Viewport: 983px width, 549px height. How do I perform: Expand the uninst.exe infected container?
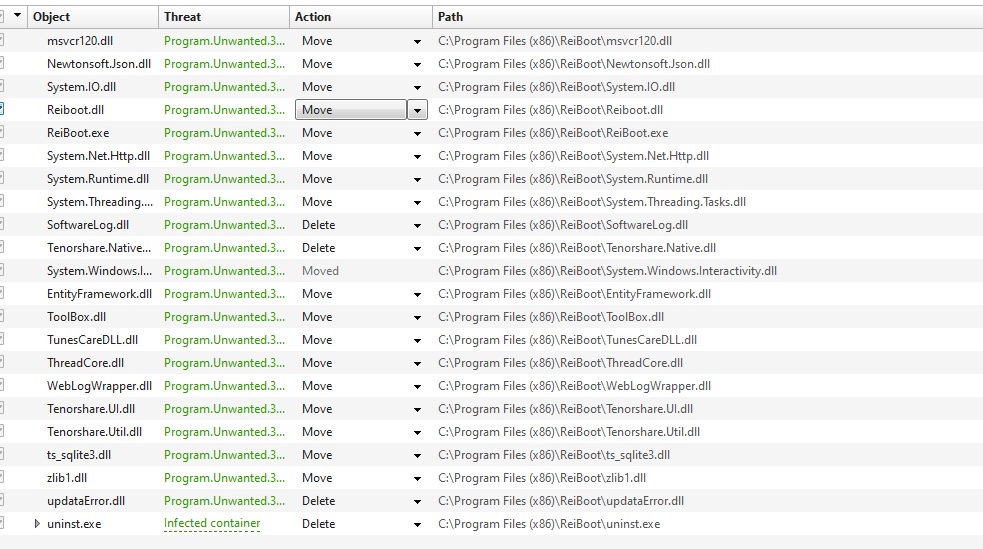coord(38,524)
